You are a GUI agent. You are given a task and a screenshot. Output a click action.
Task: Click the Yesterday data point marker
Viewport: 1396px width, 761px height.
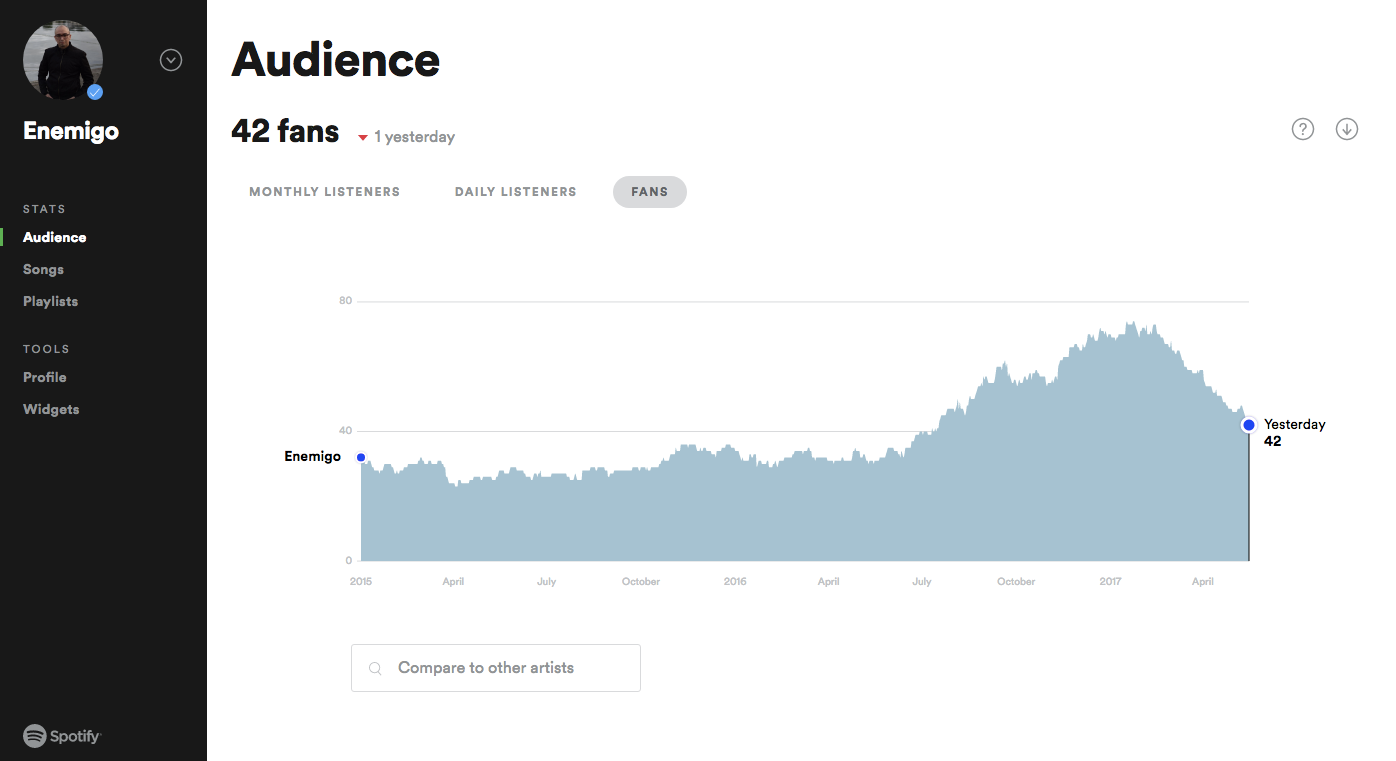[1249, 425]
